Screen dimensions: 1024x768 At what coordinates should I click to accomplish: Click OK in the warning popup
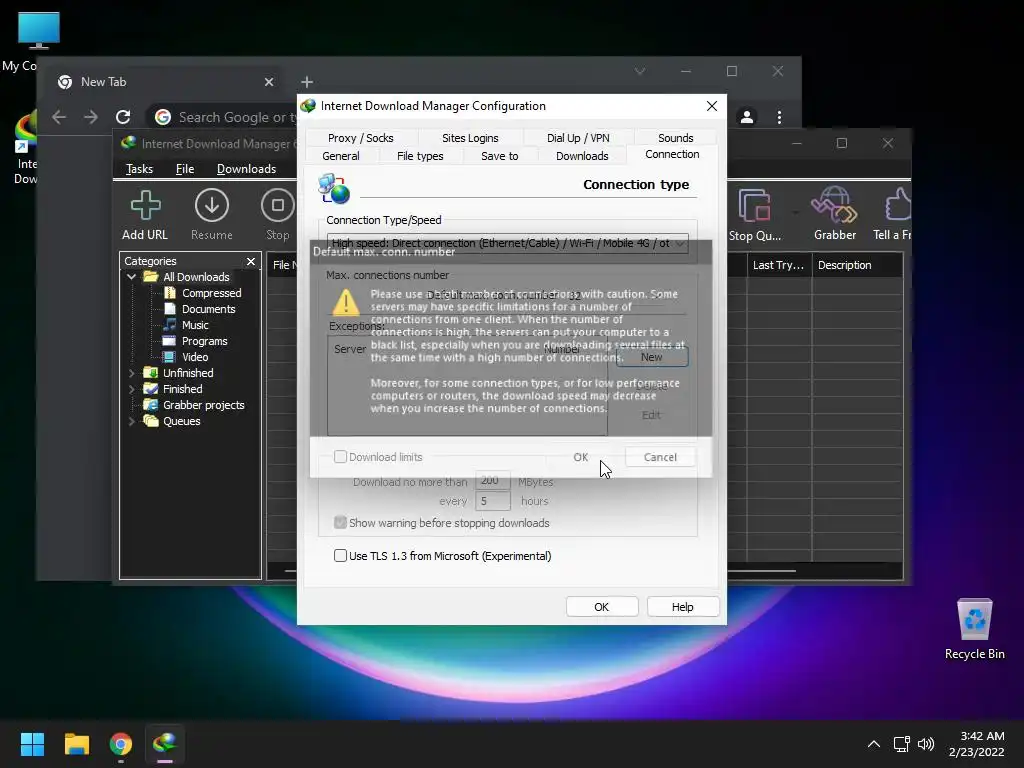581,457
